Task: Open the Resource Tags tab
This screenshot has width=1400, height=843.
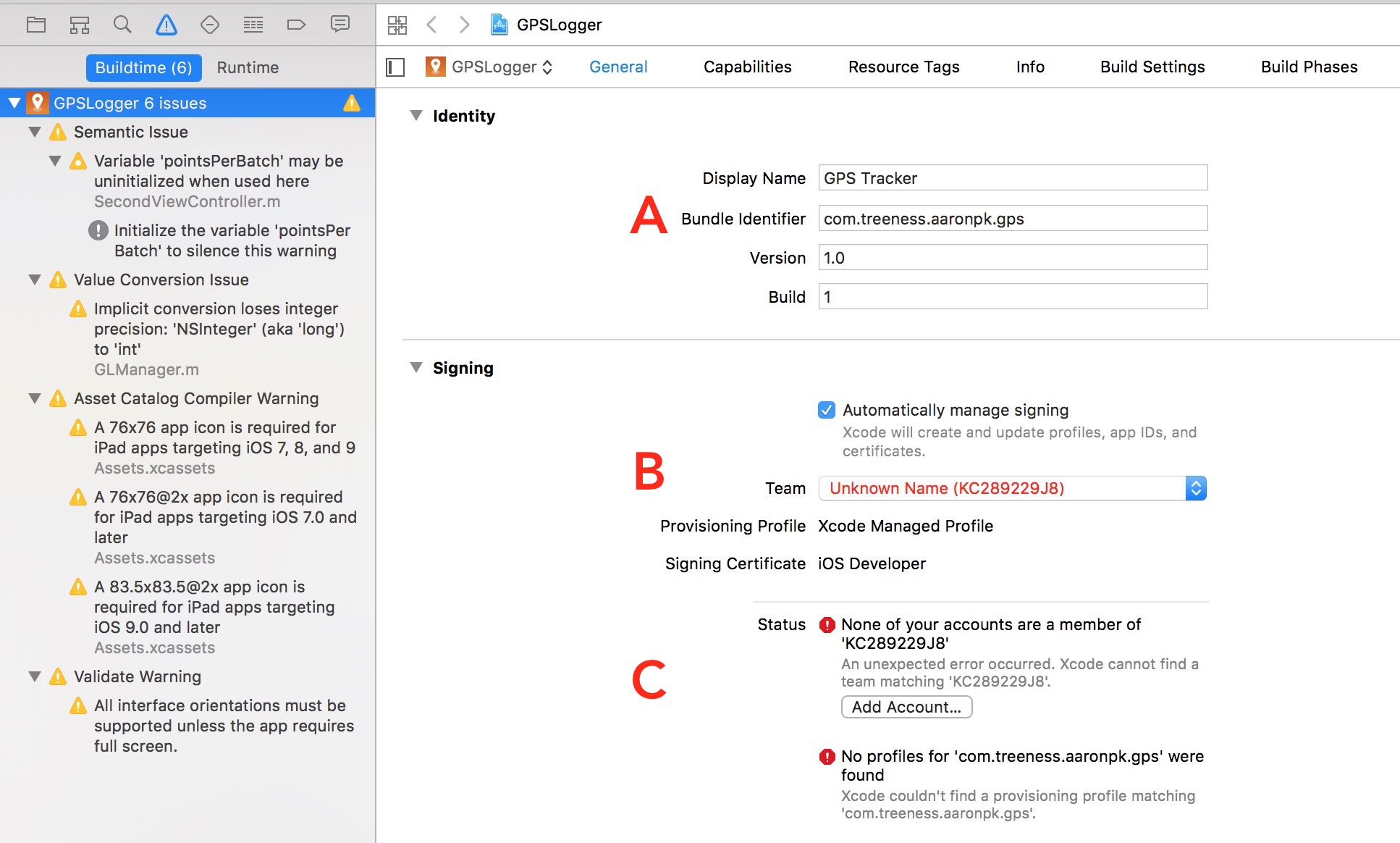Action: pyautogui.click(x=903, y=67)
